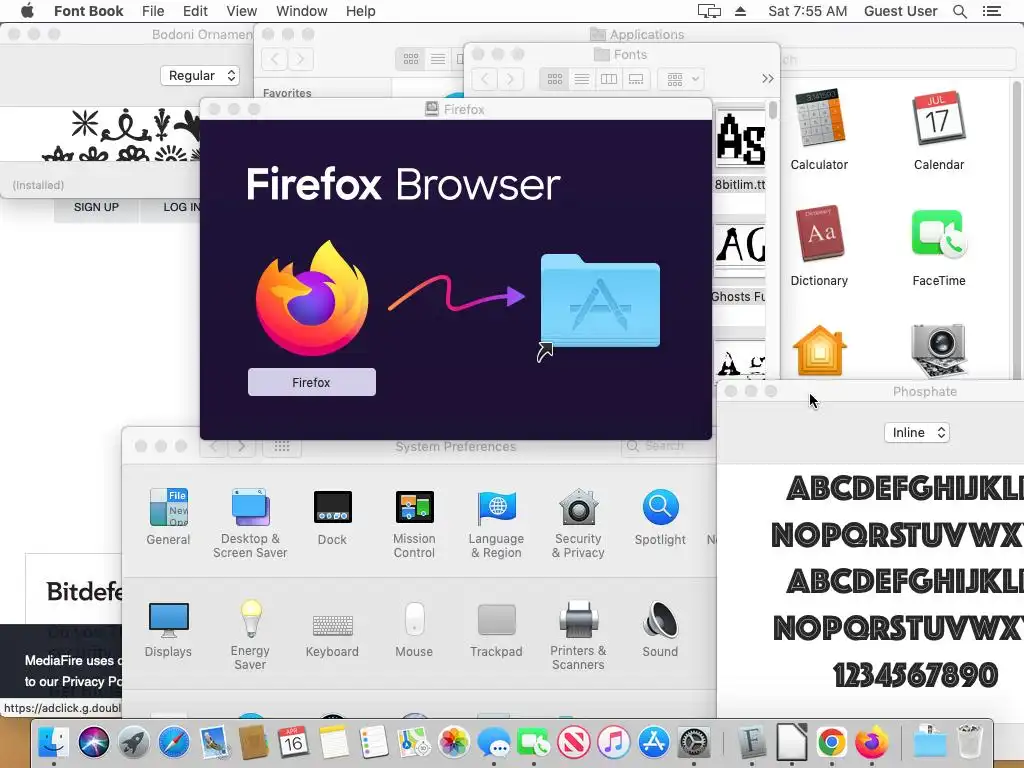Open Energy Saver preferences
The width and height of the screenshot is (1024, 768).
[250, 618]
